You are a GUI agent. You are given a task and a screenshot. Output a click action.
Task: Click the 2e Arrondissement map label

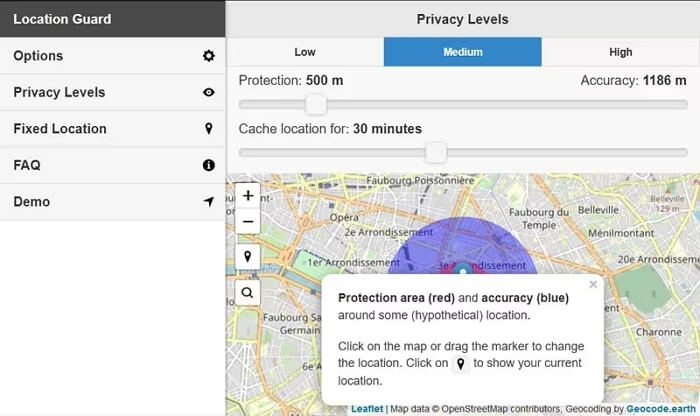tap(389, 232)
